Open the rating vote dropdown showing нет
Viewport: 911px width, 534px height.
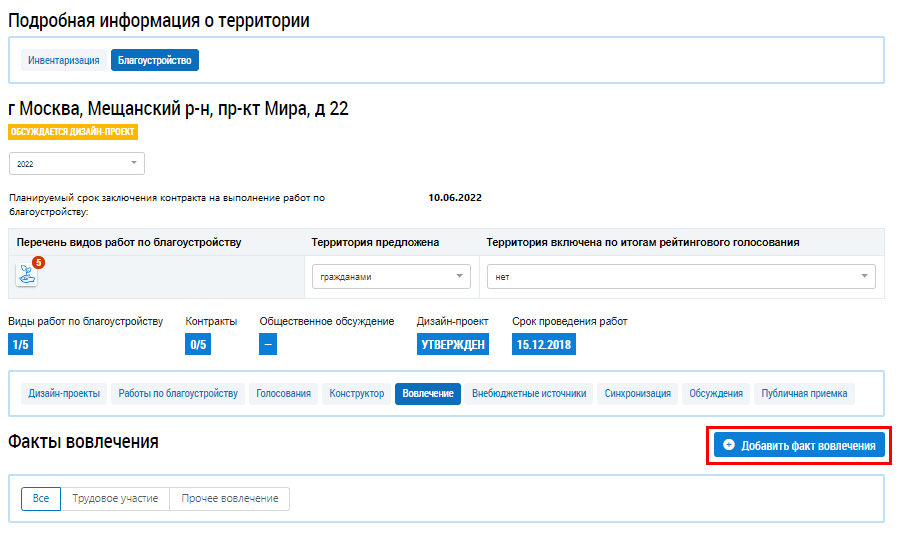coord(681,277)
